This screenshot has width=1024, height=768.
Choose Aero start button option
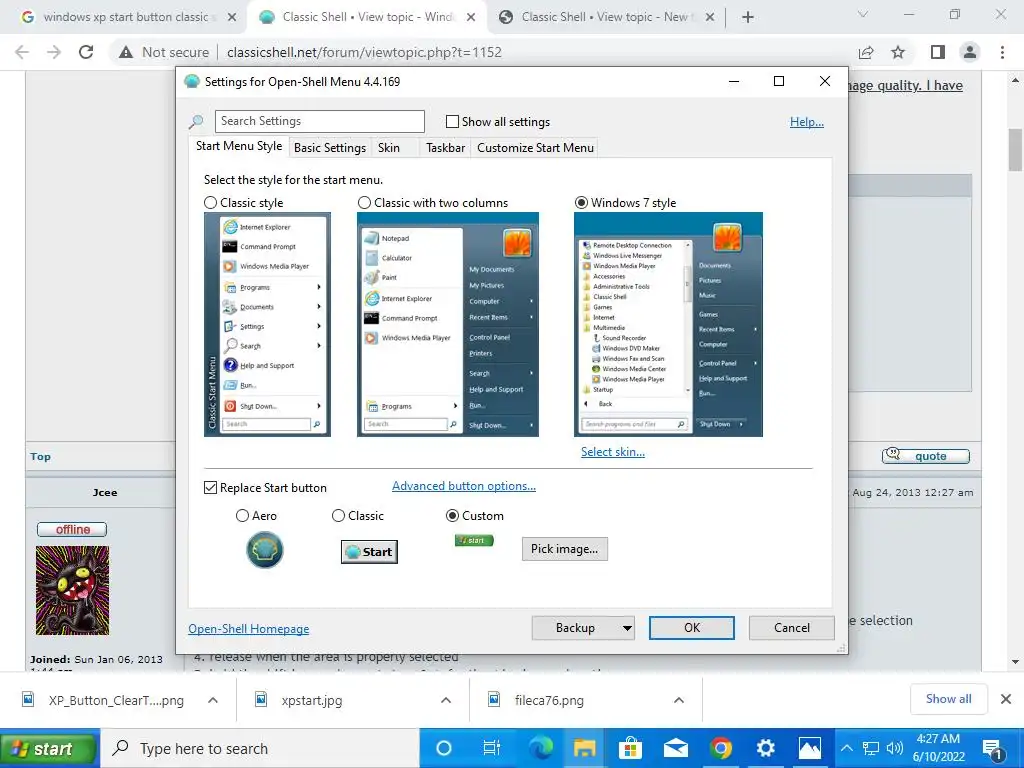click(242, 516)
